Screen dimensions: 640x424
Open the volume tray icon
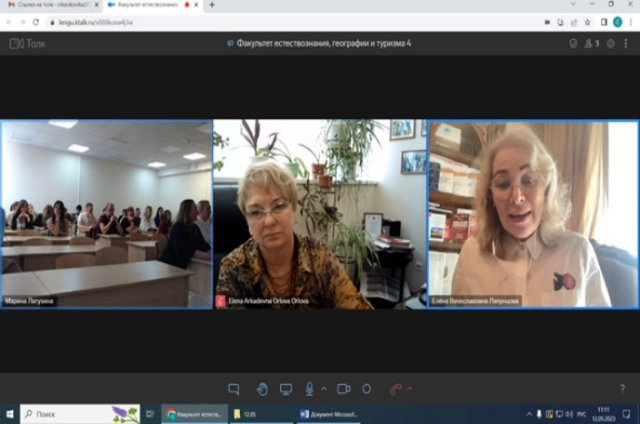pos(569,414)
